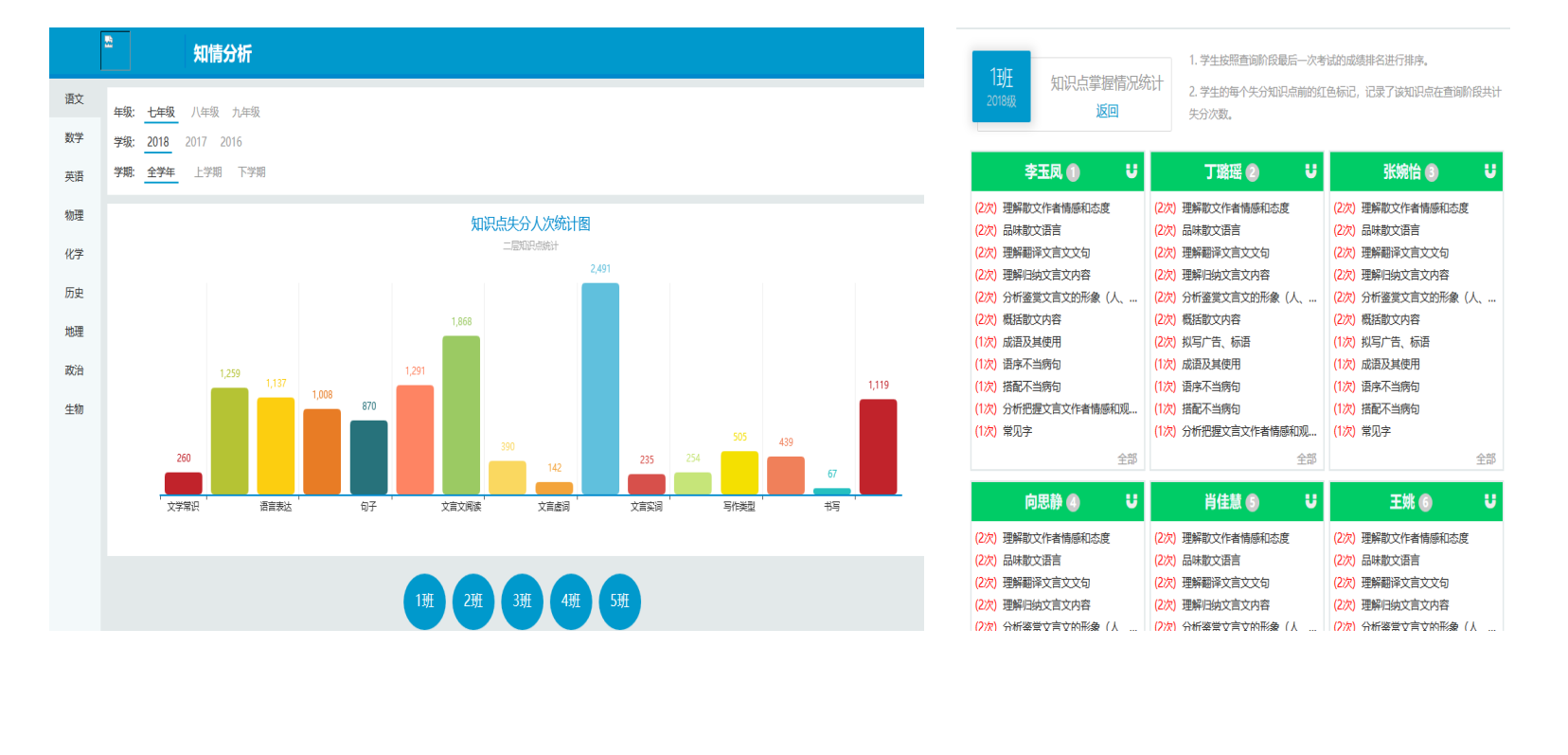Image resolution: width=1568 pixels, height=755 pixels.
Task: Click 常见字 entry on 李玉凤's card
Action: click(x=1017, y=431)
